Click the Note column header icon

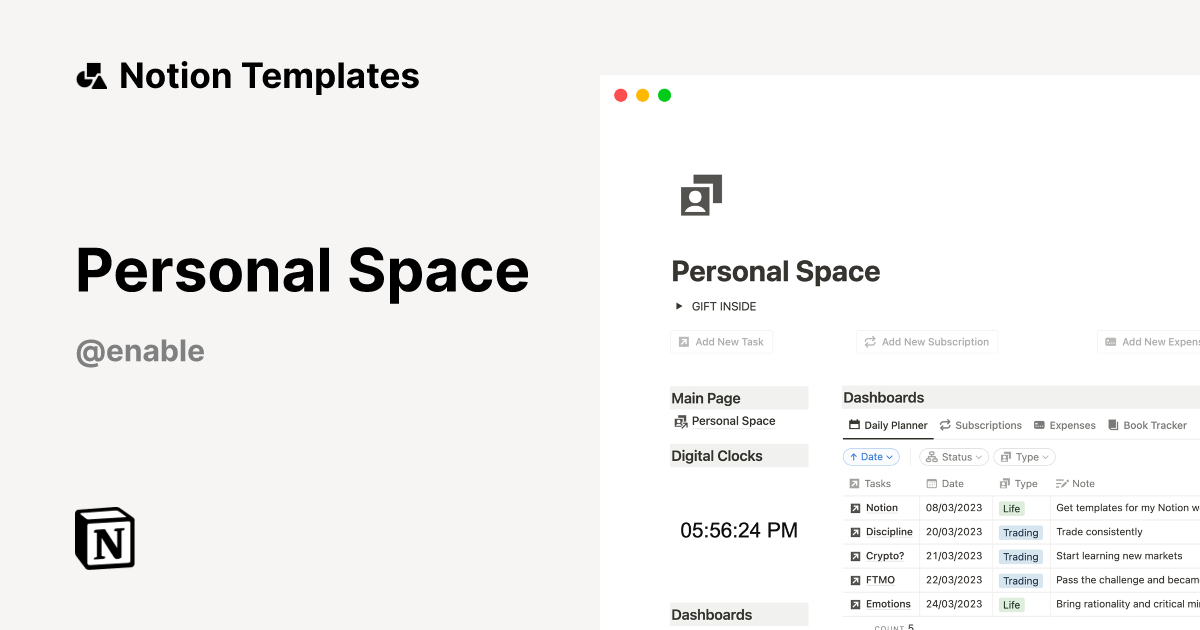pos(1060,483)
